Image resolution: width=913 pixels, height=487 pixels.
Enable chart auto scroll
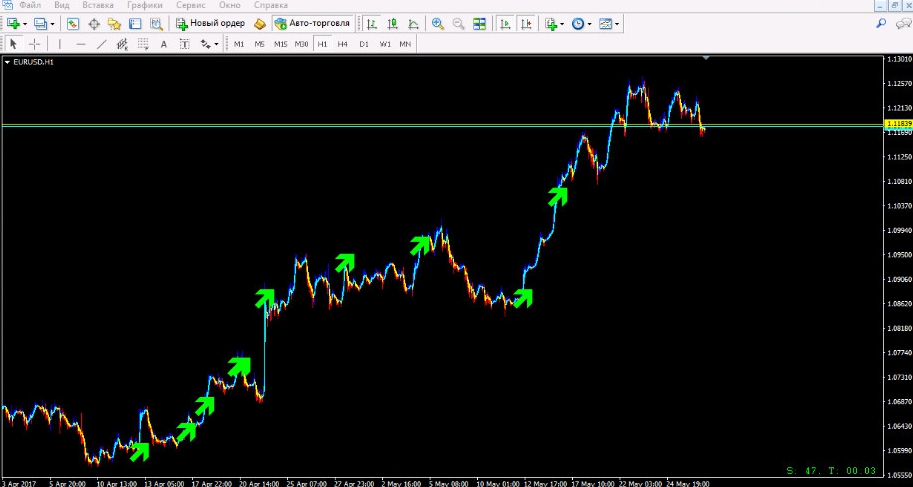pos(504,23)
